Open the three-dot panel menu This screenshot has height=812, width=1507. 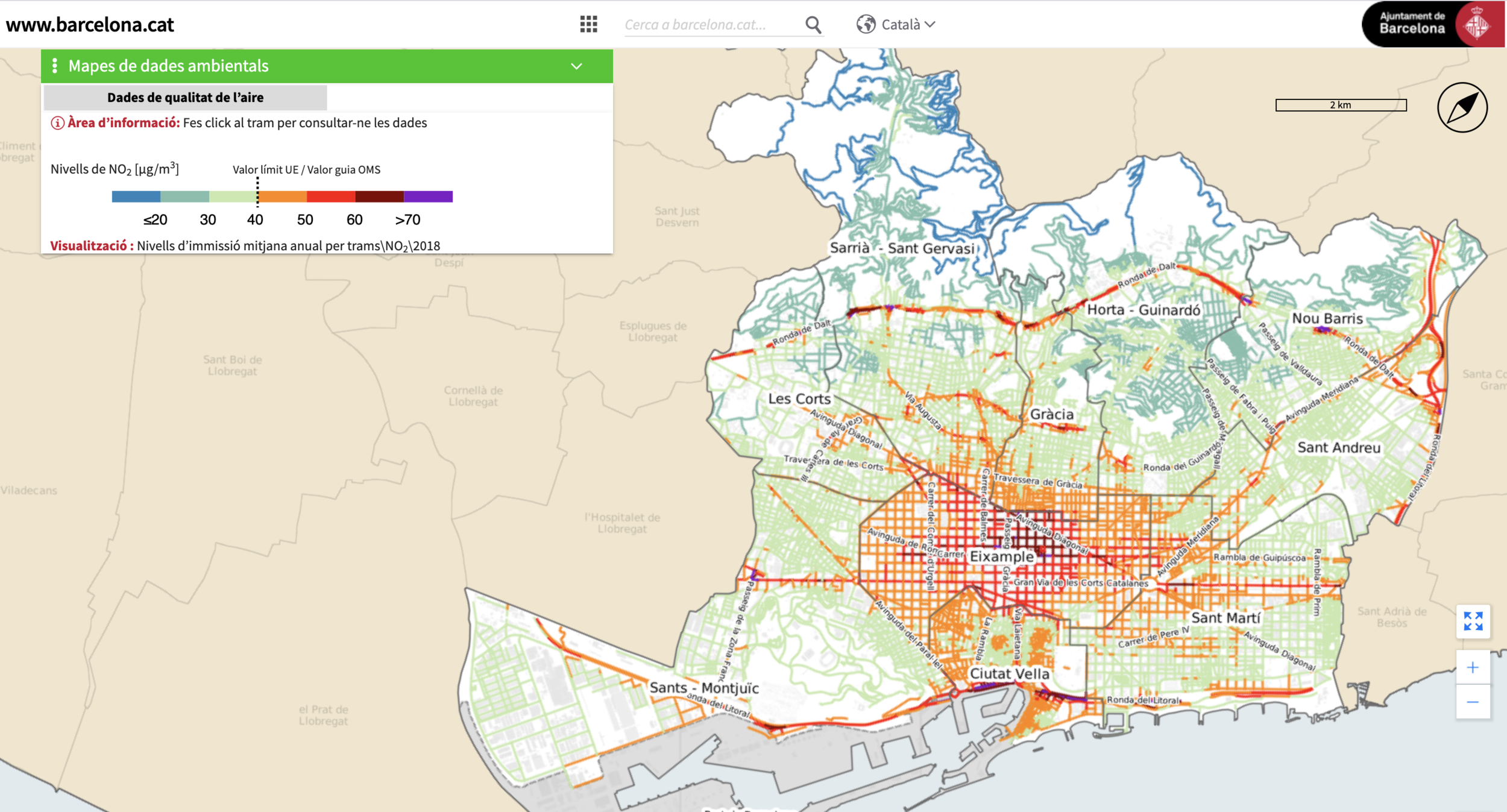click(55, 66)
